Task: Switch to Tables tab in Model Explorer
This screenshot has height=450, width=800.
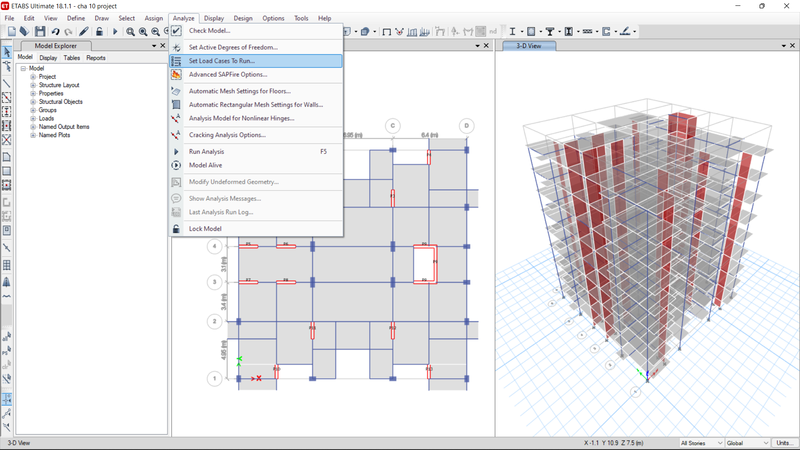Action: coord(71,58)
